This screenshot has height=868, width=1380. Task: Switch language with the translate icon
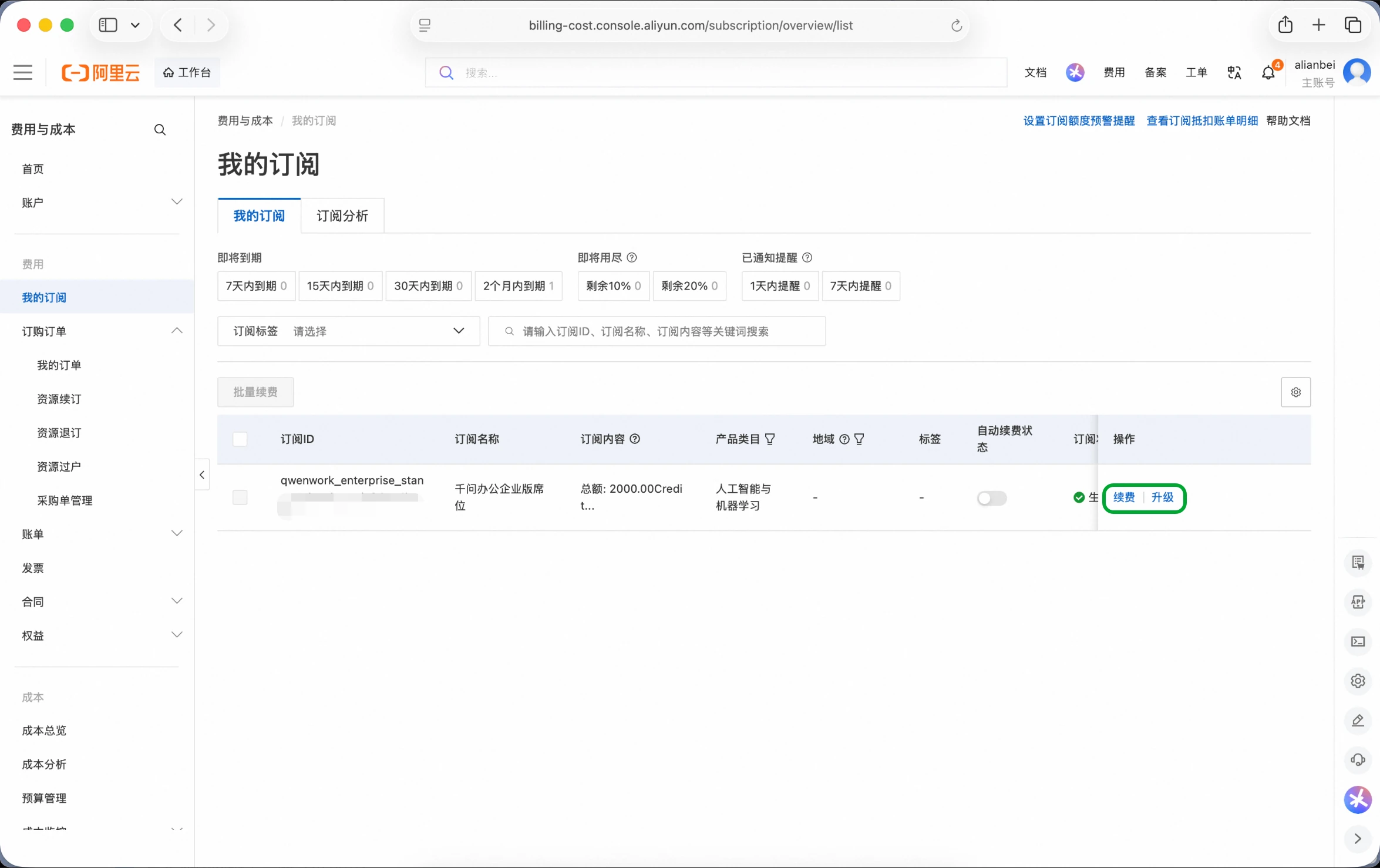click(1234, 72)
